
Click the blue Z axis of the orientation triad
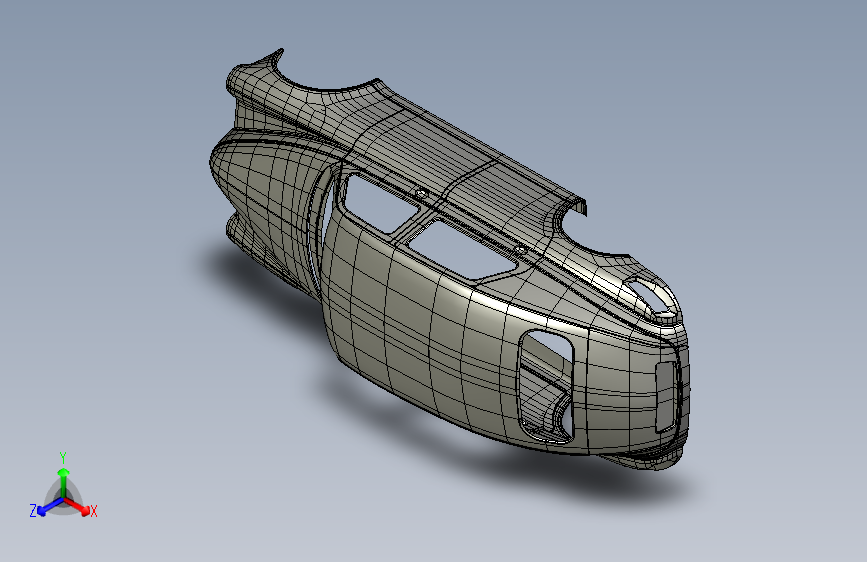tap(51, 507)
